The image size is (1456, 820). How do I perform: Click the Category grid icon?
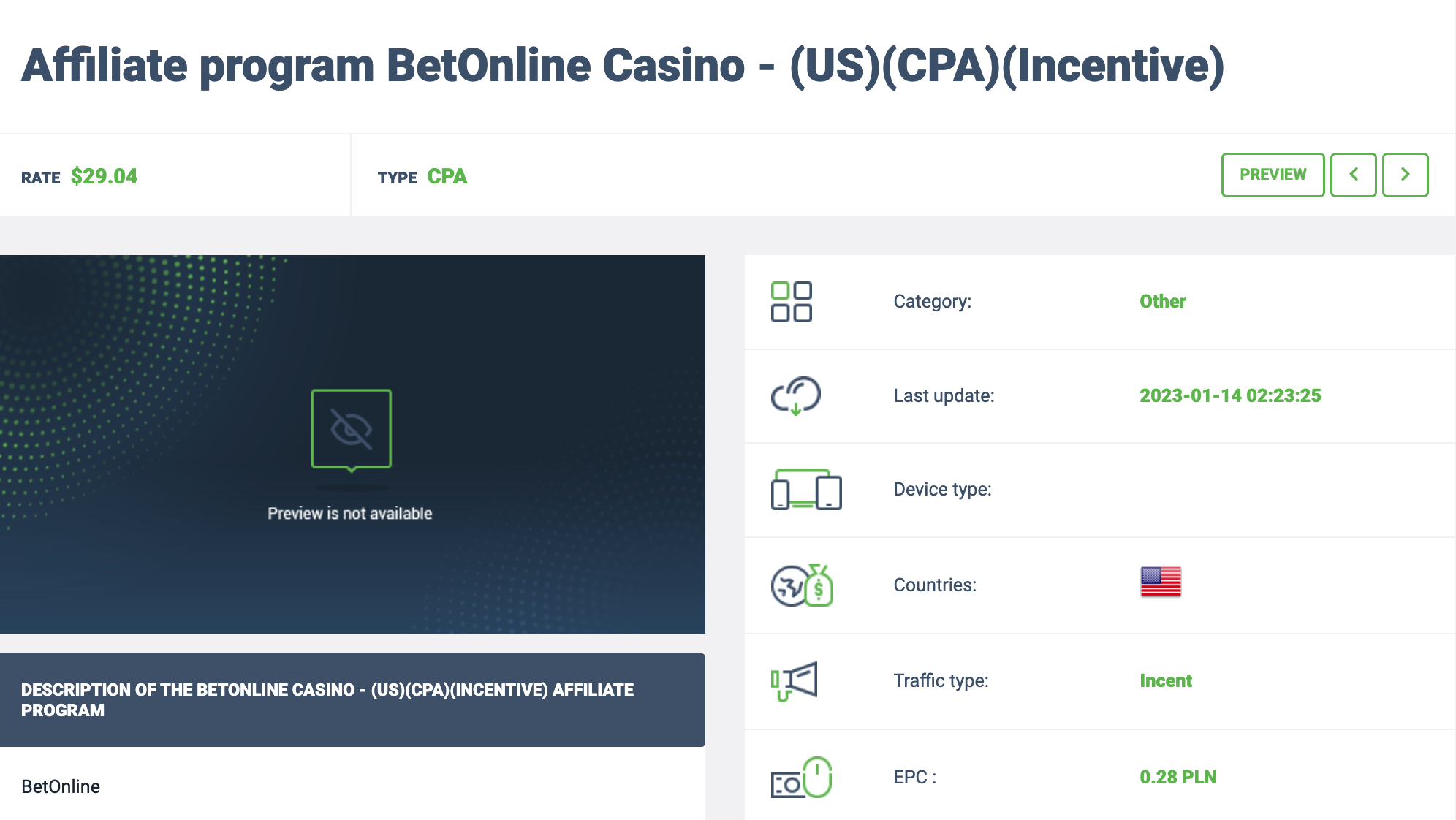[791, 302]
